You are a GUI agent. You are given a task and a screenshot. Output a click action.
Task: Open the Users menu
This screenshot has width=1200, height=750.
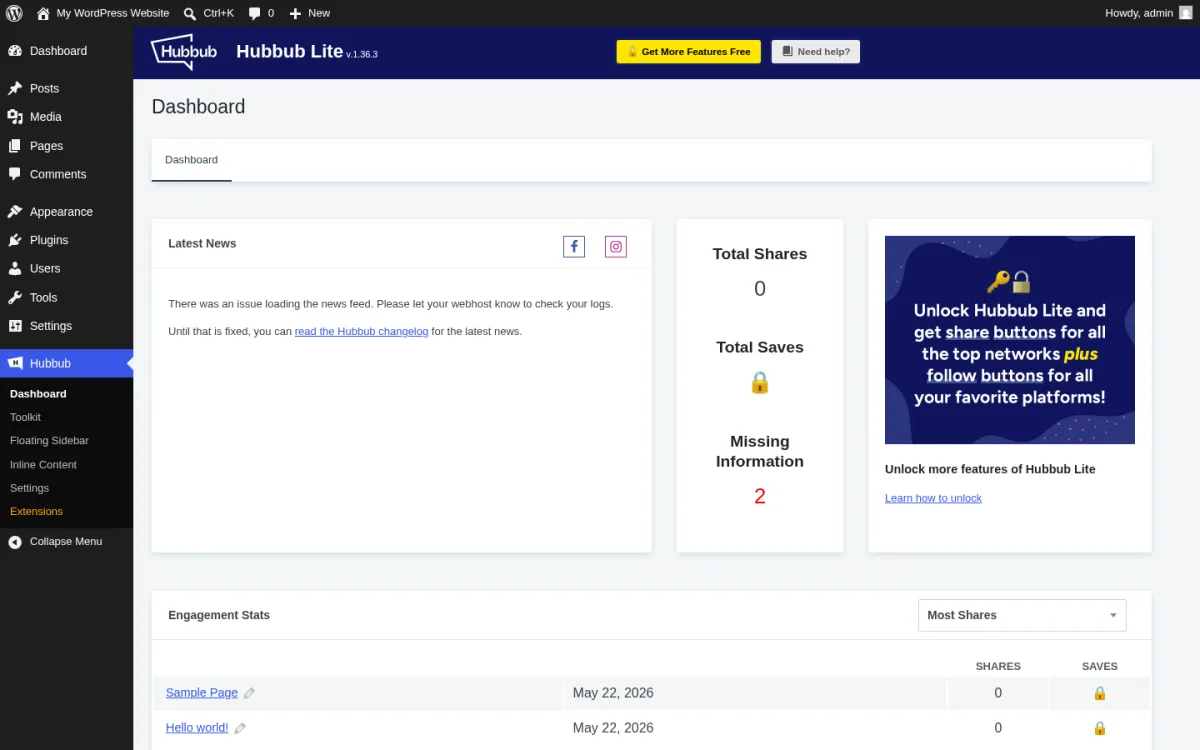tap(66, 269)
